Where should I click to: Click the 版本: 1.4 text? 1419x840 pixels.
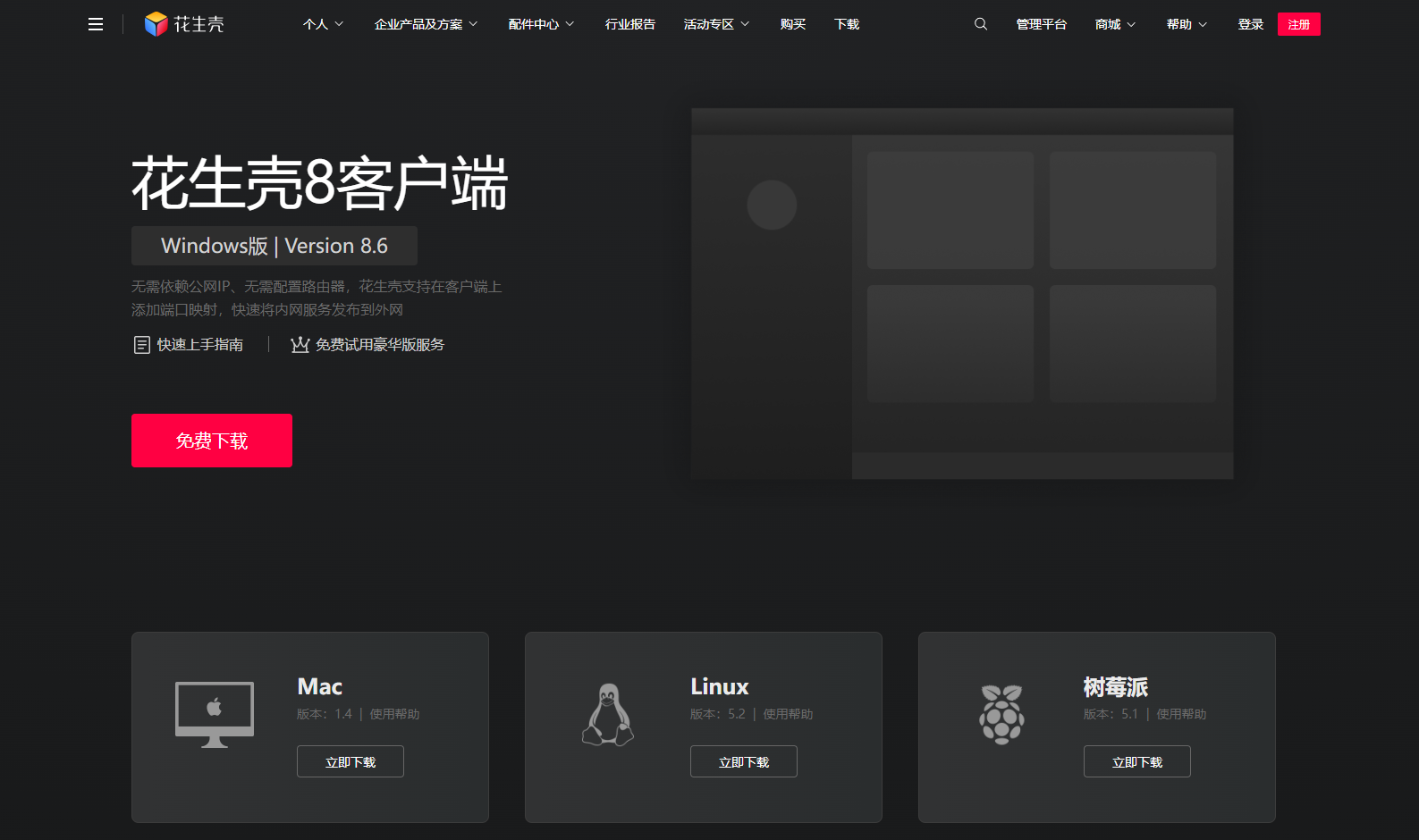pos(325,714)
